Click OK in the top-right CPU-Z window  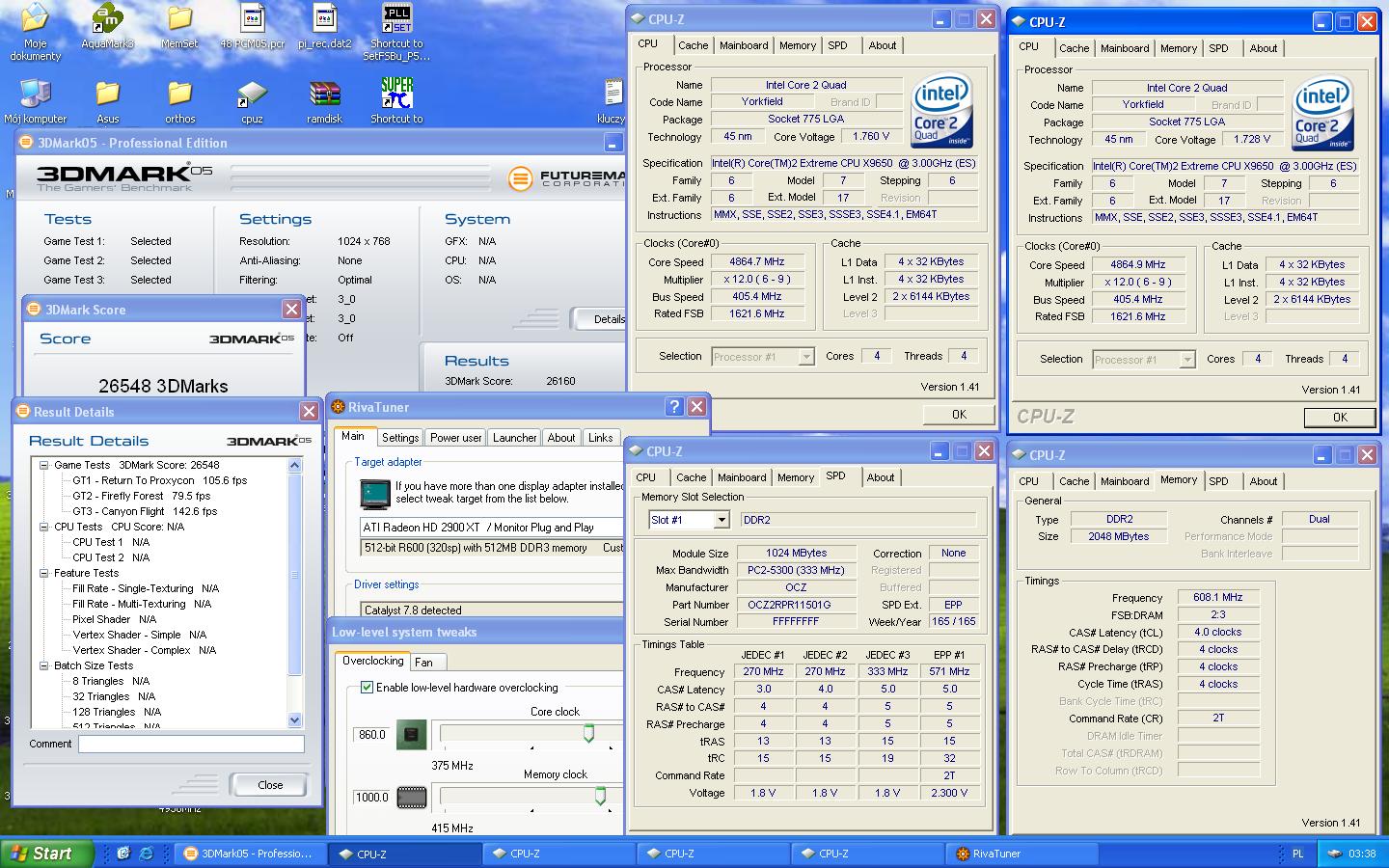[x=1340, y=418]
